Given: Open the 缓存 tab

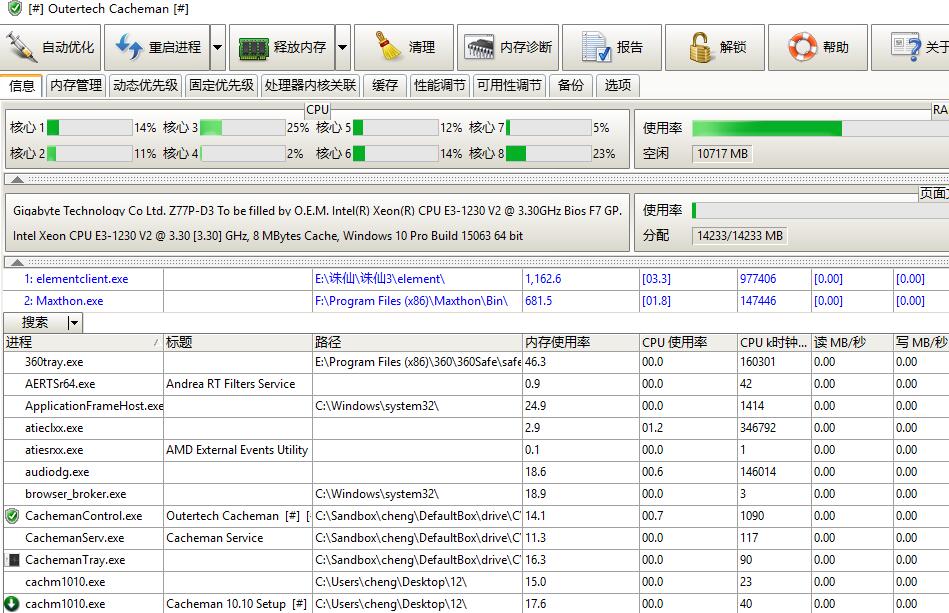Looking at the screenshot, I should coord(385,85).
